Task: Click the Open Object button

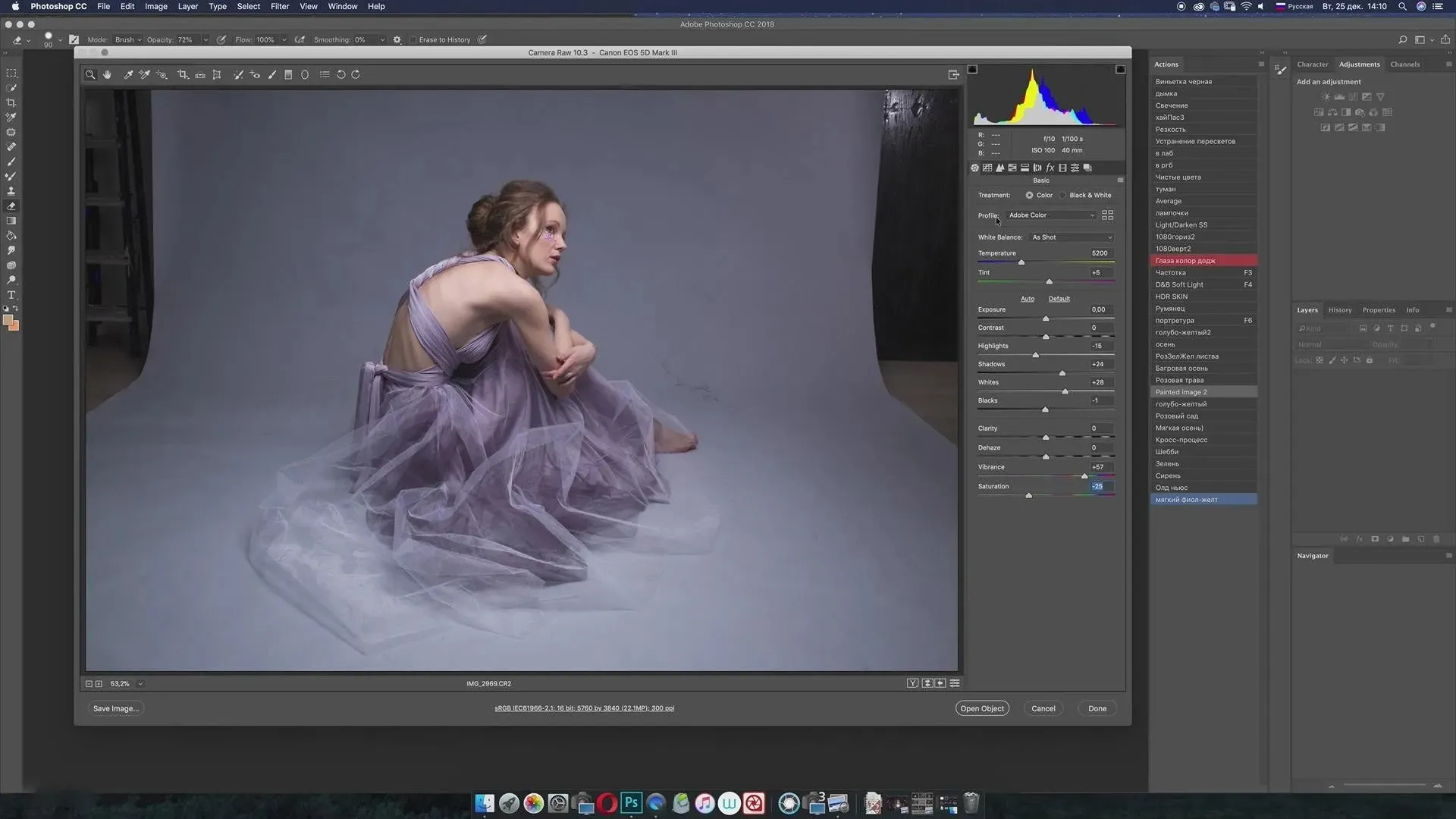Action: click(981, 708)
